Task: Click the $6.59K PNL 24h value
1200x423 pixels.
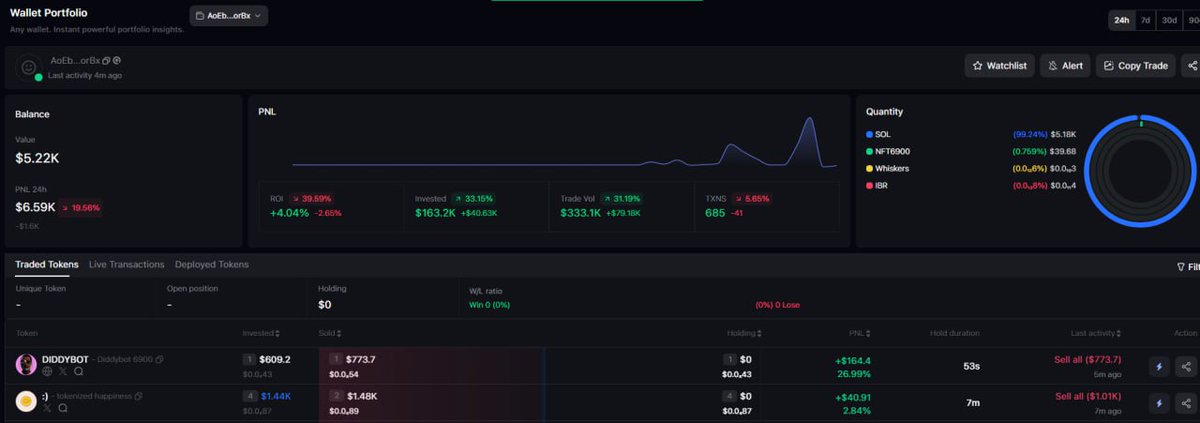Action: tap(37, 207)
